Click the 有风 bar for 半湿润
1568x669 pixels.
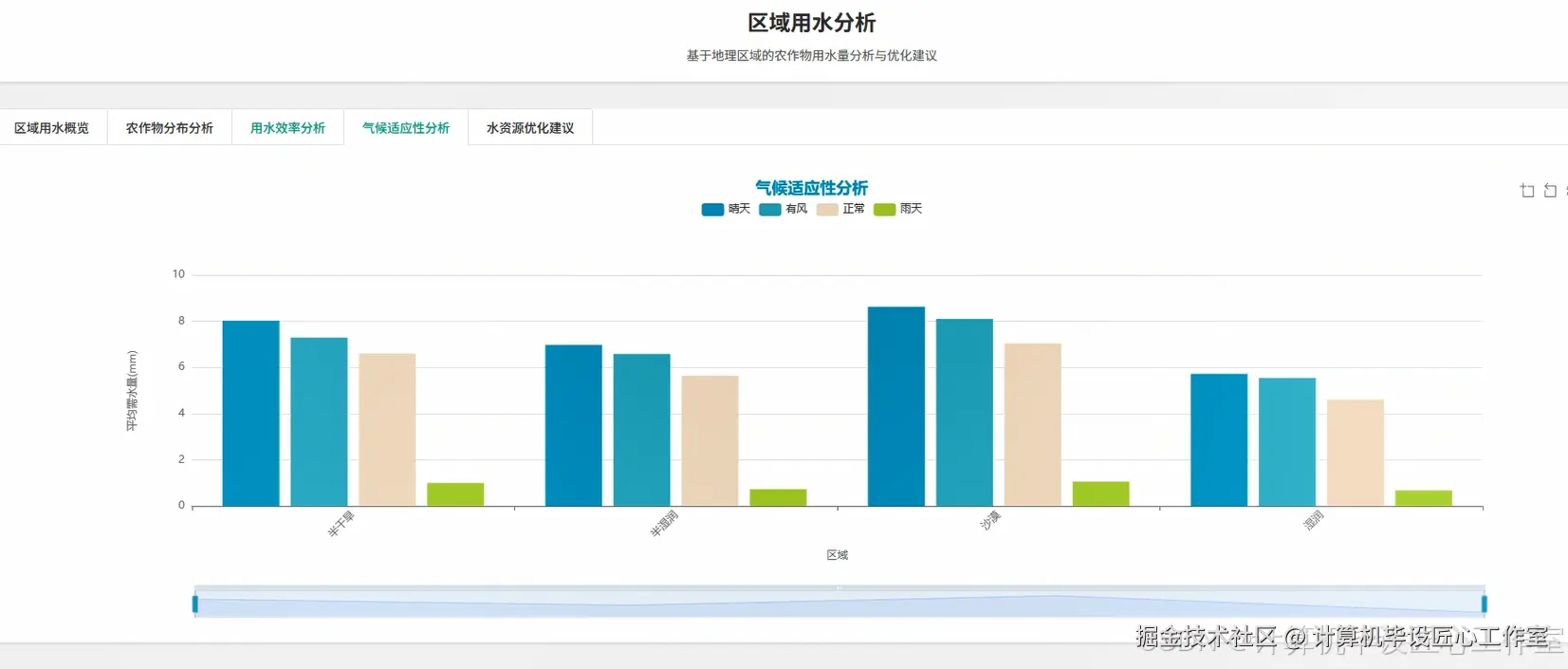coord(642,430)
